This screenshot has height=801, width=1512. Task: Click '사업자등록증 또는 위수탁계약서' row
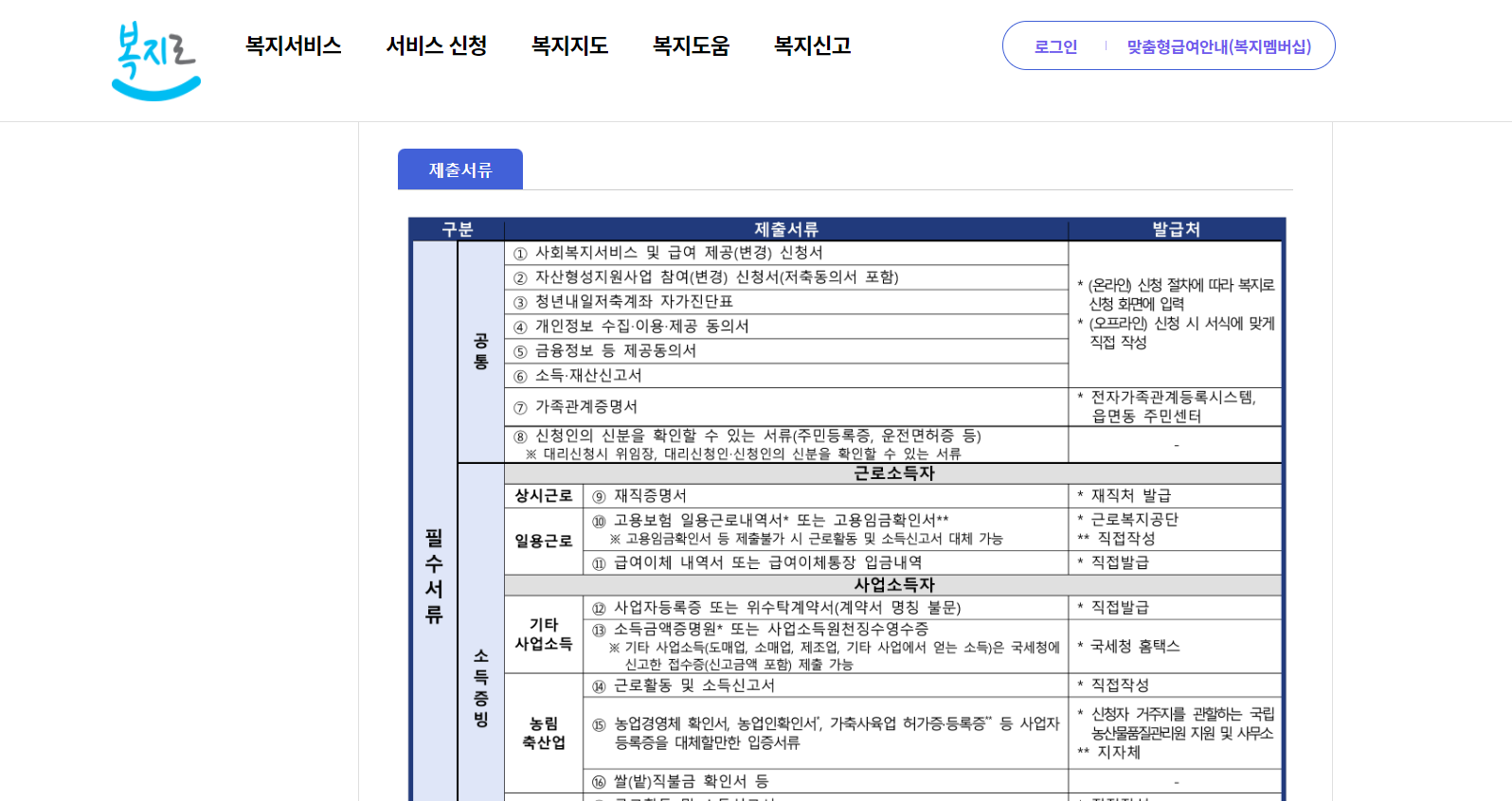826,608
